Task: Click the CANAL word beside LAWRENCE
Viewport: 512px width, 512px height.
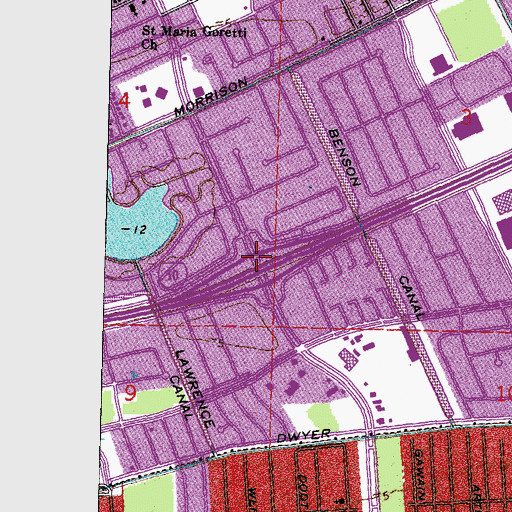Action: tap(181, 397)
